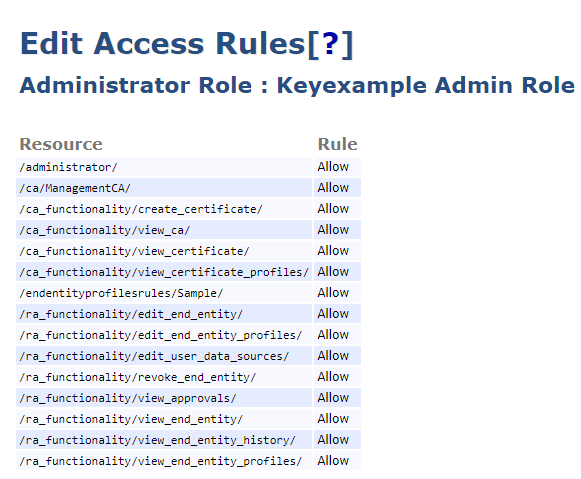Click the Rule column header

coord(337,144)
